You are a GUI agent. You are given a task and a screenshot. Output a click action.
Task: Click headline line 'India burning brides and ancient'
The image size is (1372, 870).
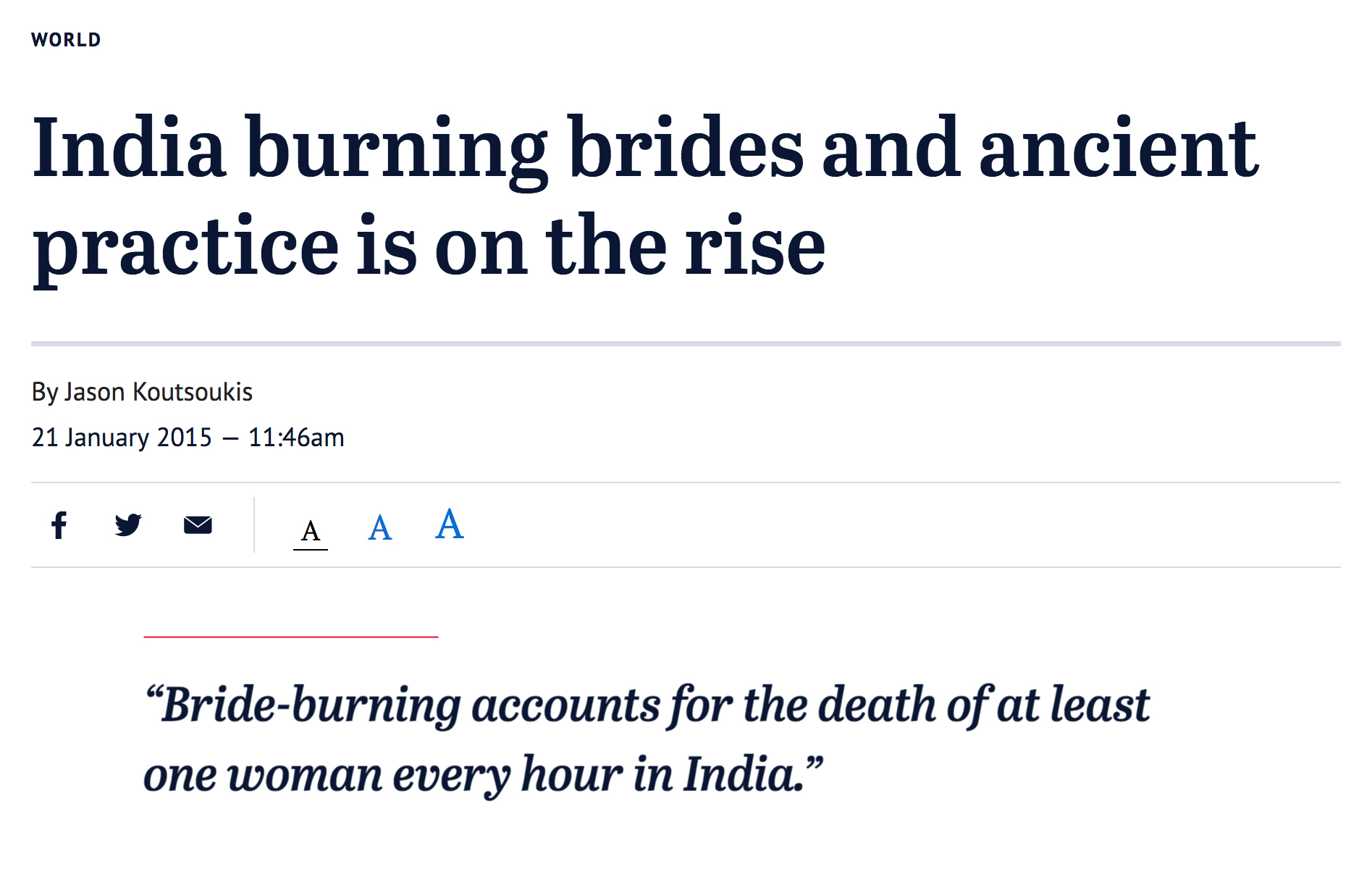coord(644,148)
